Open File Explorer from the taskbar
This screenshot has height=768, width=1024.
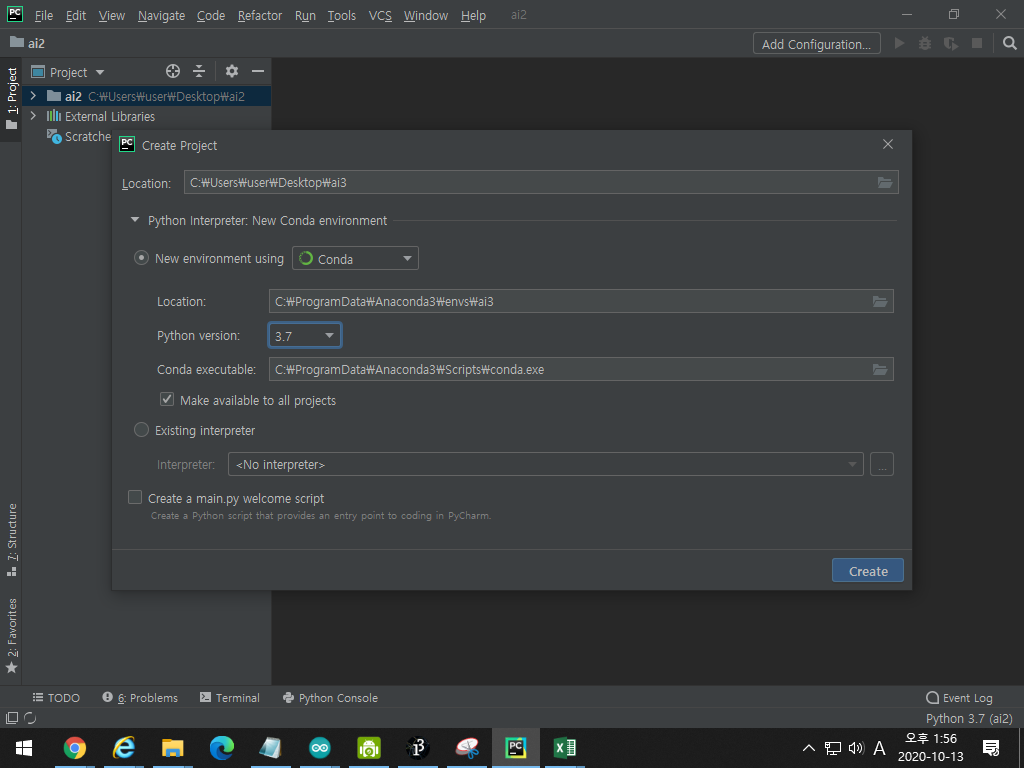(172, 748)
